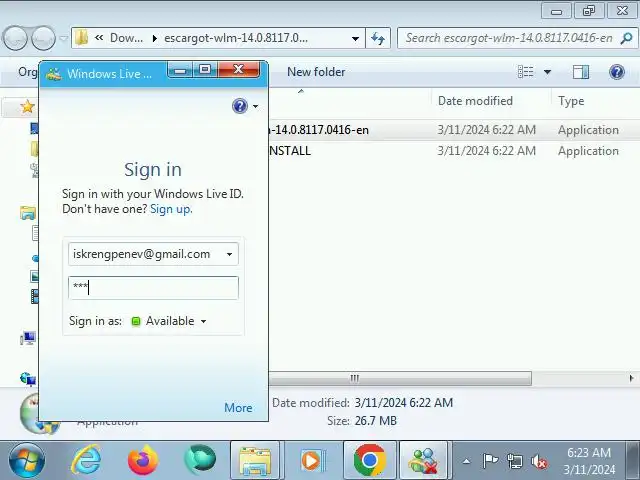The width and height of the screenshot is (640, 480).
Task: Click the folder icon in address bar
Action: [82, 38]
